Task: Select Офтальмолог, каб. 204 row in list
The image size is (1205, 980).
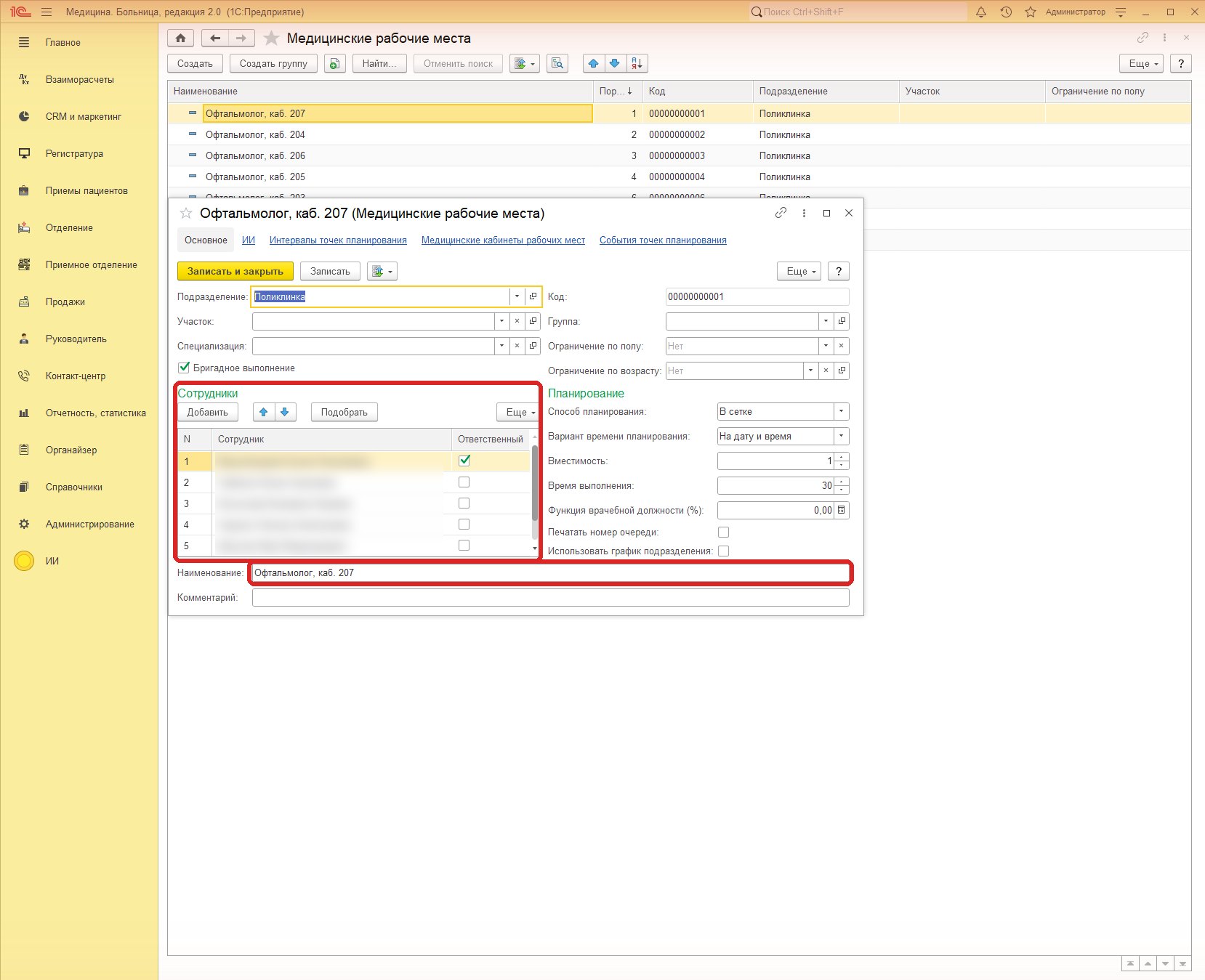Action: pyautogui.click(x=680, y=135)
